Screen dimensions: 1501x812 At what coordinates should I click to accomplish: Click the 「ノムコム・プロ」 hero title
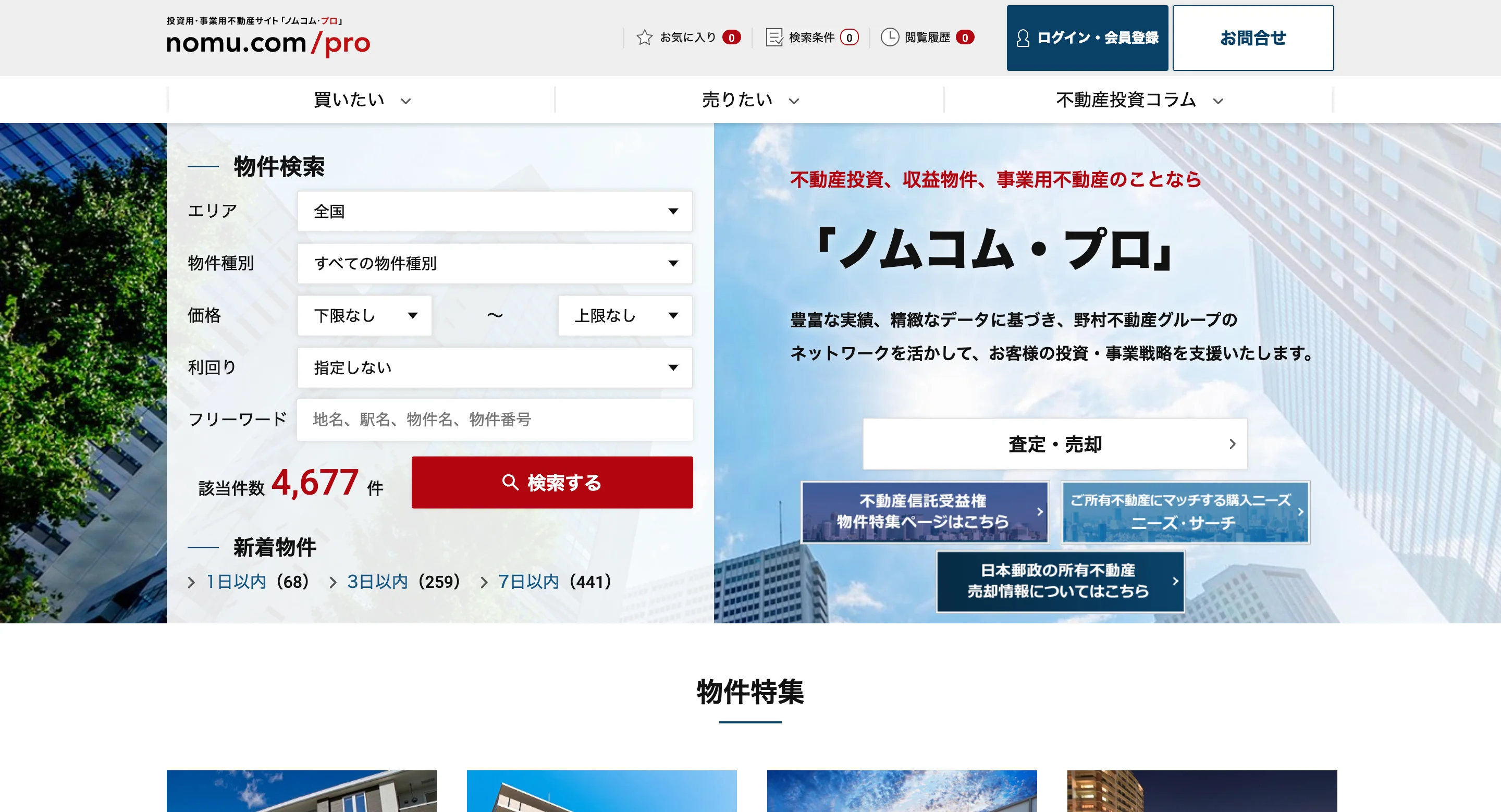pos(995,249)
